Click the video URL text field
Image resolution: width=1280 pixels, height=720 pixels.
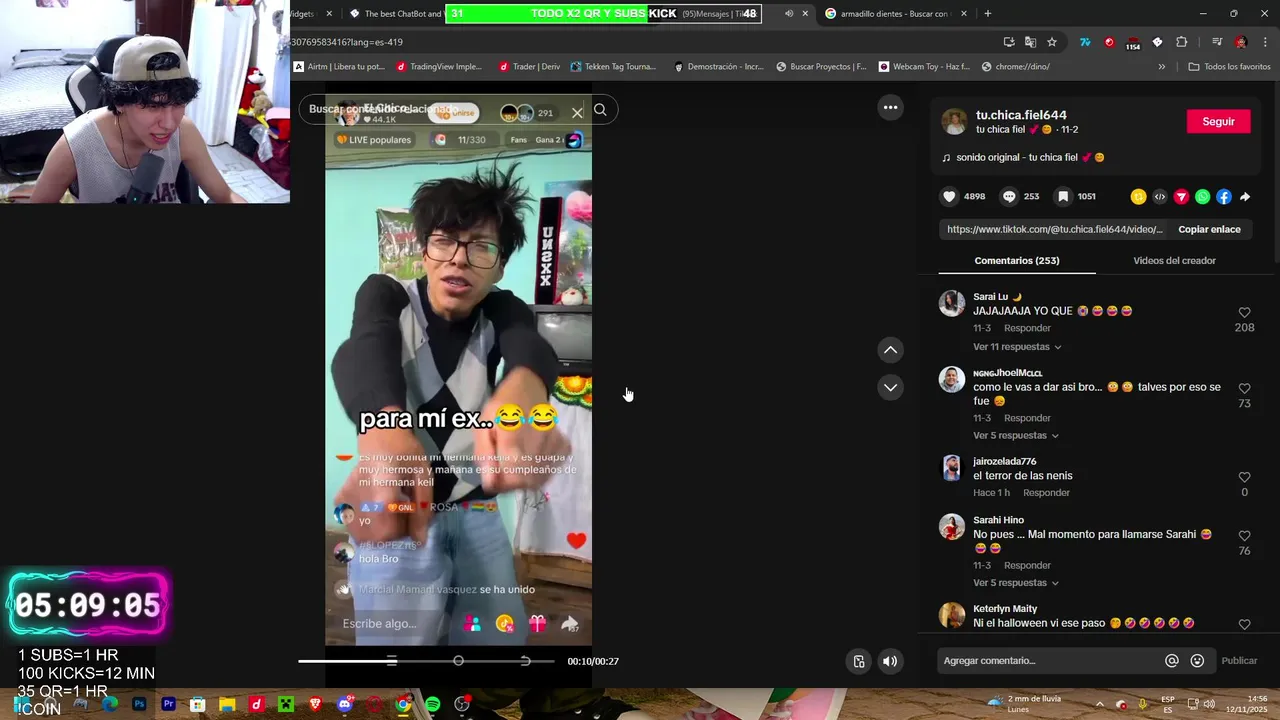[x=1054, y=229]
